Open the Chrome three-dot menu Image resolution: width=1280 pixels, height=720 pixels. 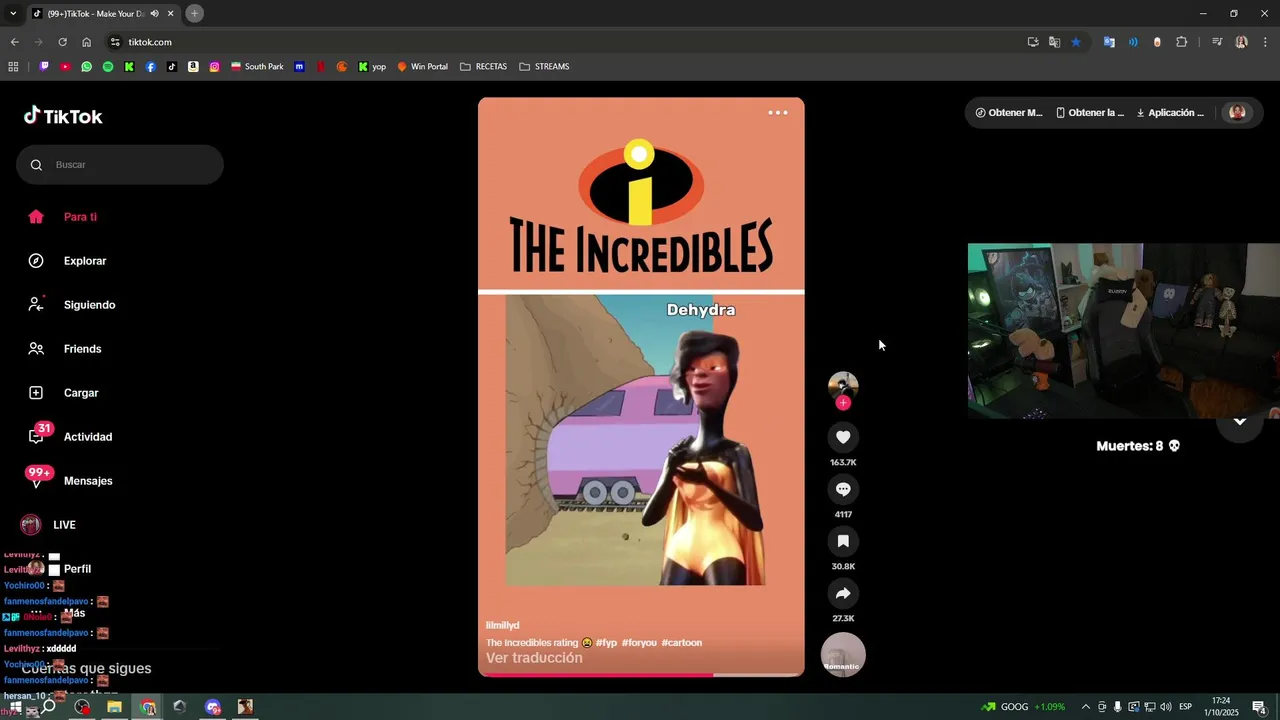1264,42
